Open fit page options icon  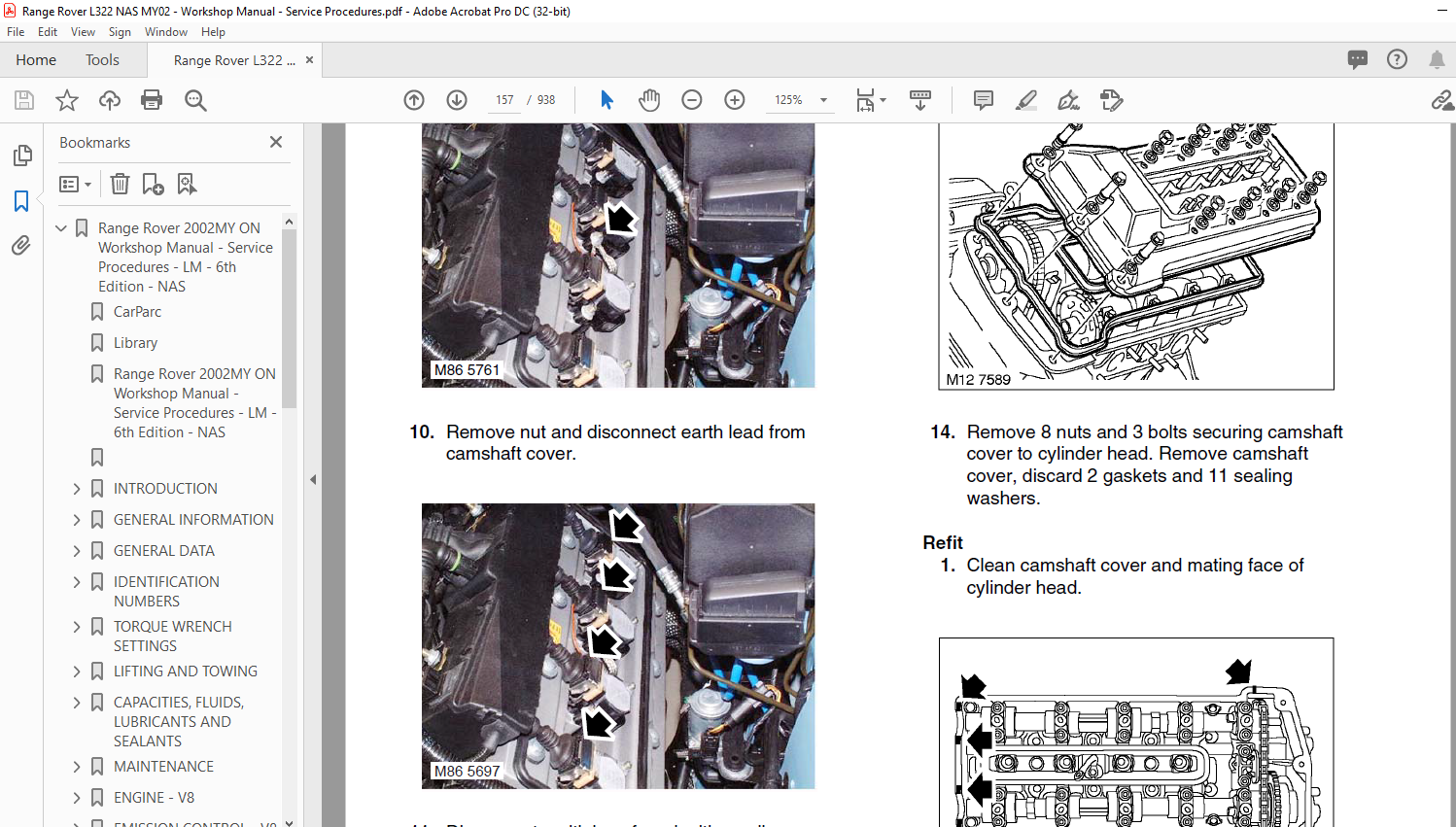pos(871,100)
